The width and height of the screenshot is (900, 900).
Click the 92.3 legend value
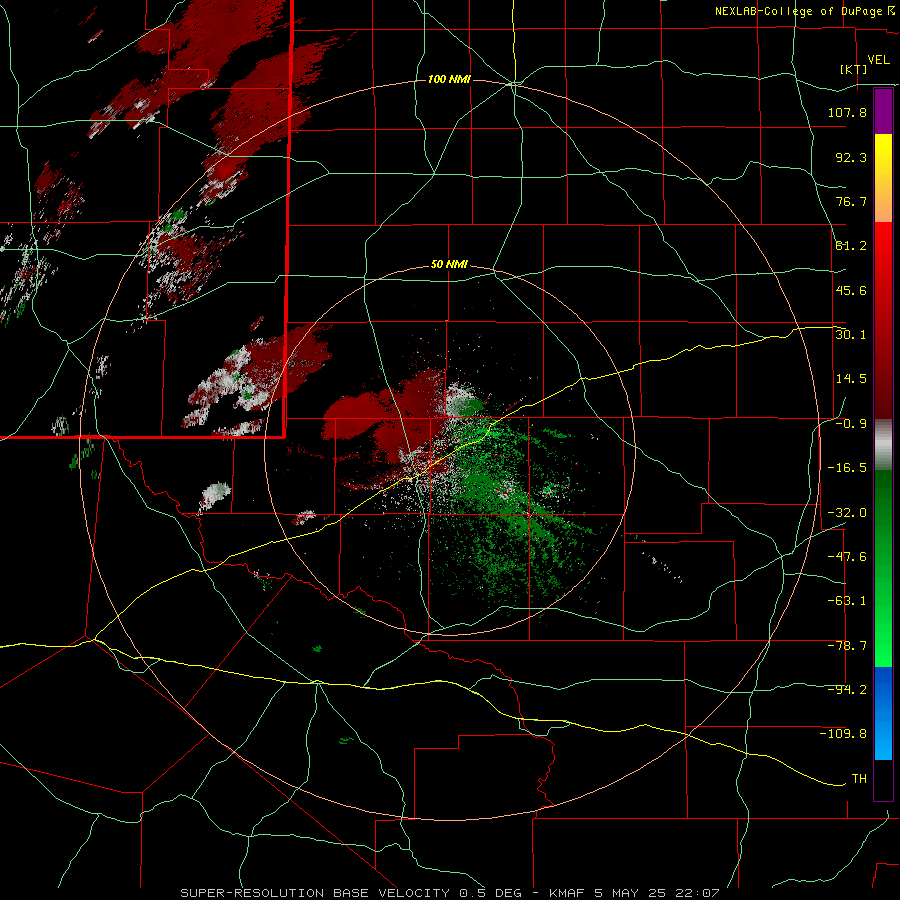pyautogui.click(x=851, y=157)
